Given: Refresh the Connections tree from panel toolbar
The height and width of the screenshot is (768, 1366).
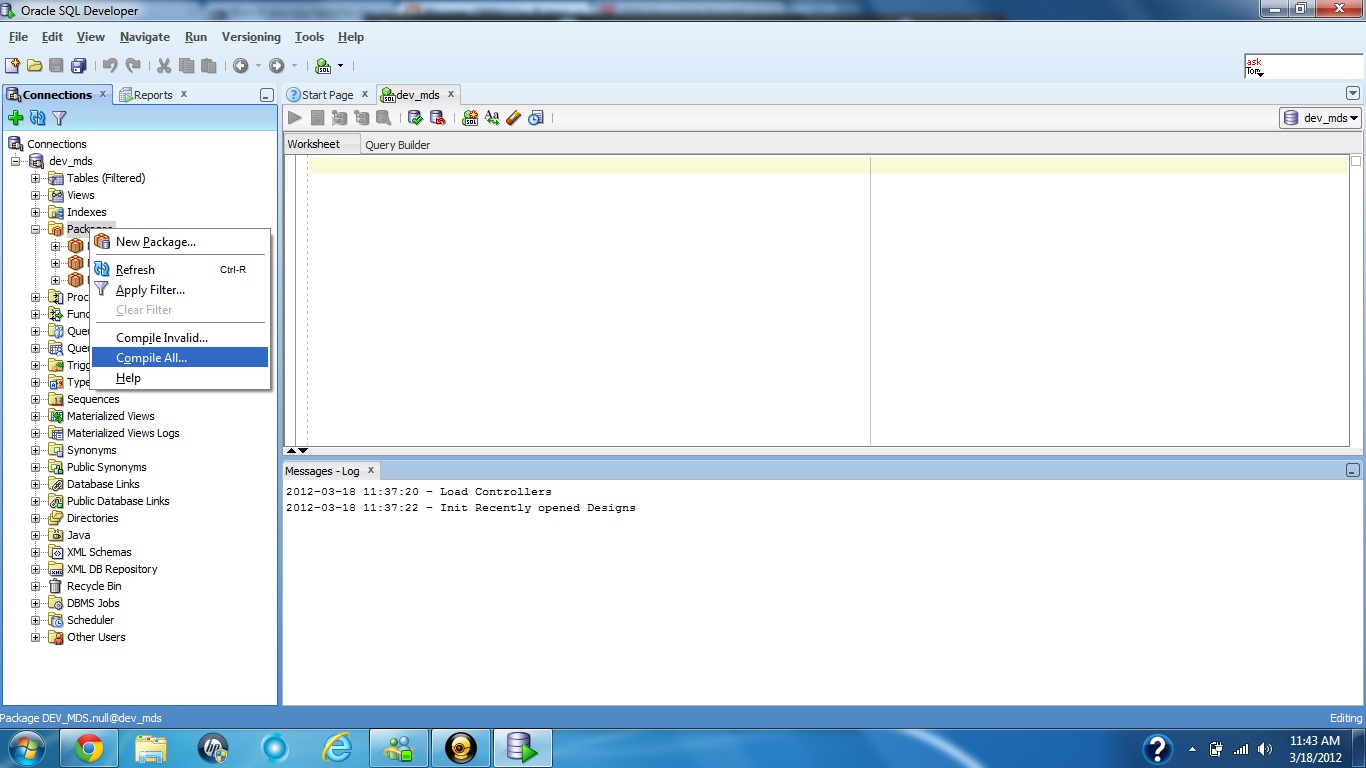Looking at the screenshot, I should [37, 118].
